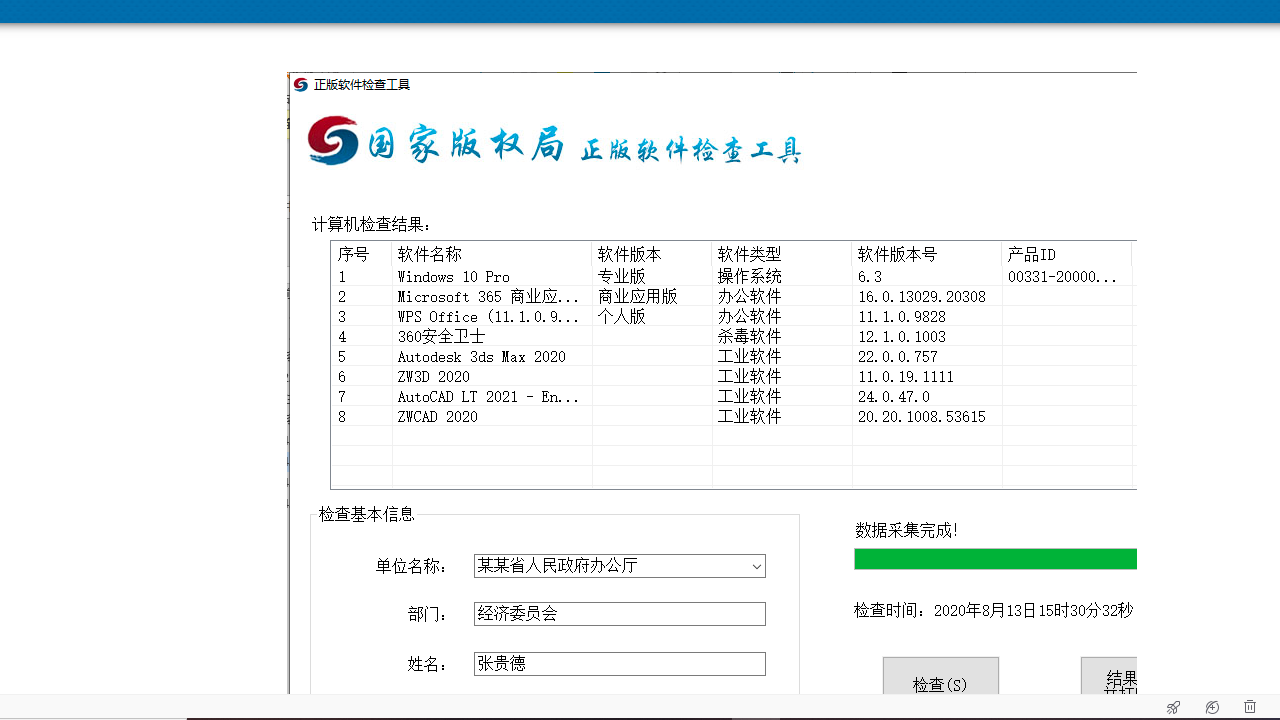Click the 结果打印 button
The image size is (1280, 720).
1110,680
